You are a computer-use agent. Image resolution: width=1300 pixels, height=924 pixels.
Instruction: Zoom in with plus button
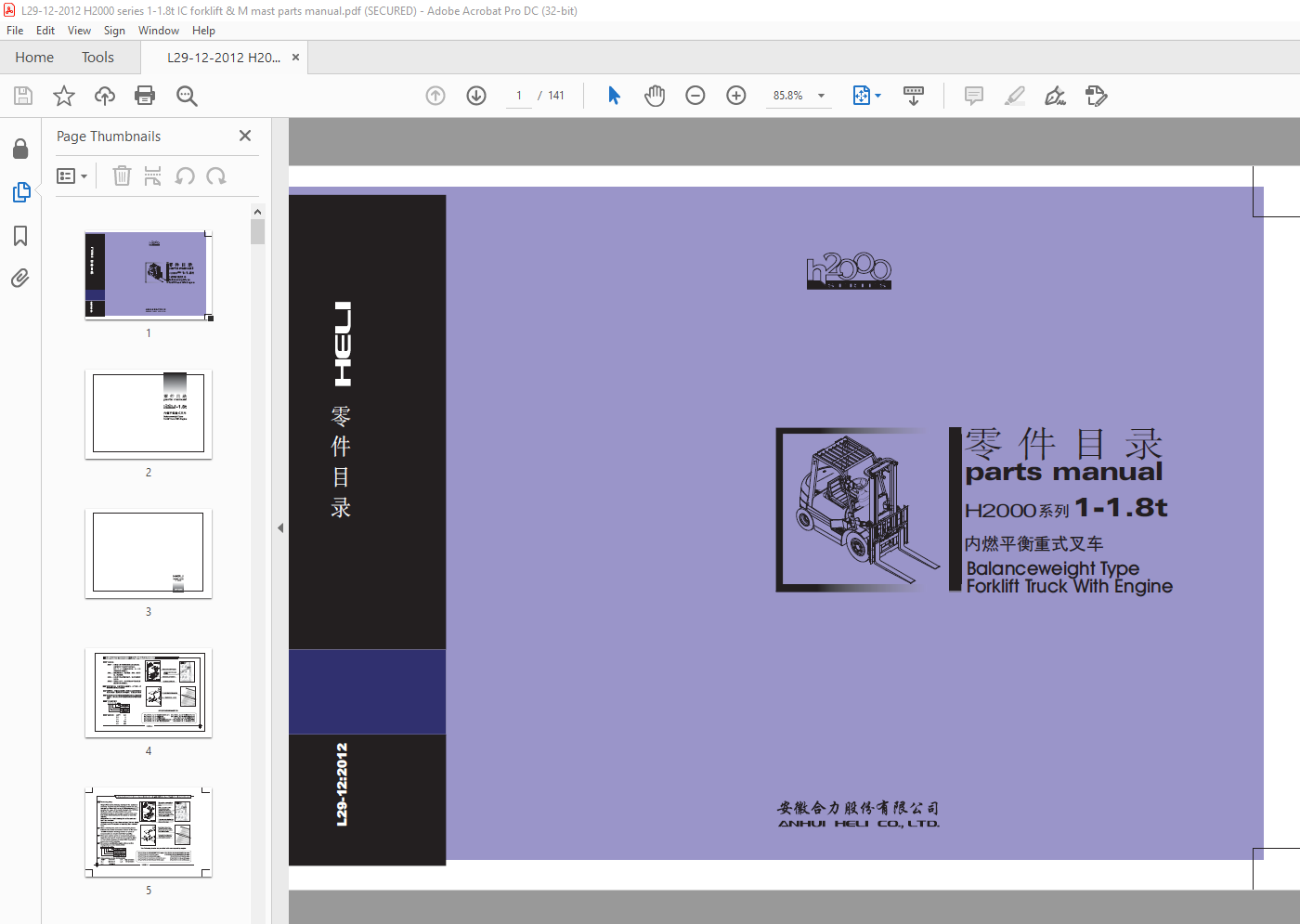pyautogui.click(x=736, y=96)
